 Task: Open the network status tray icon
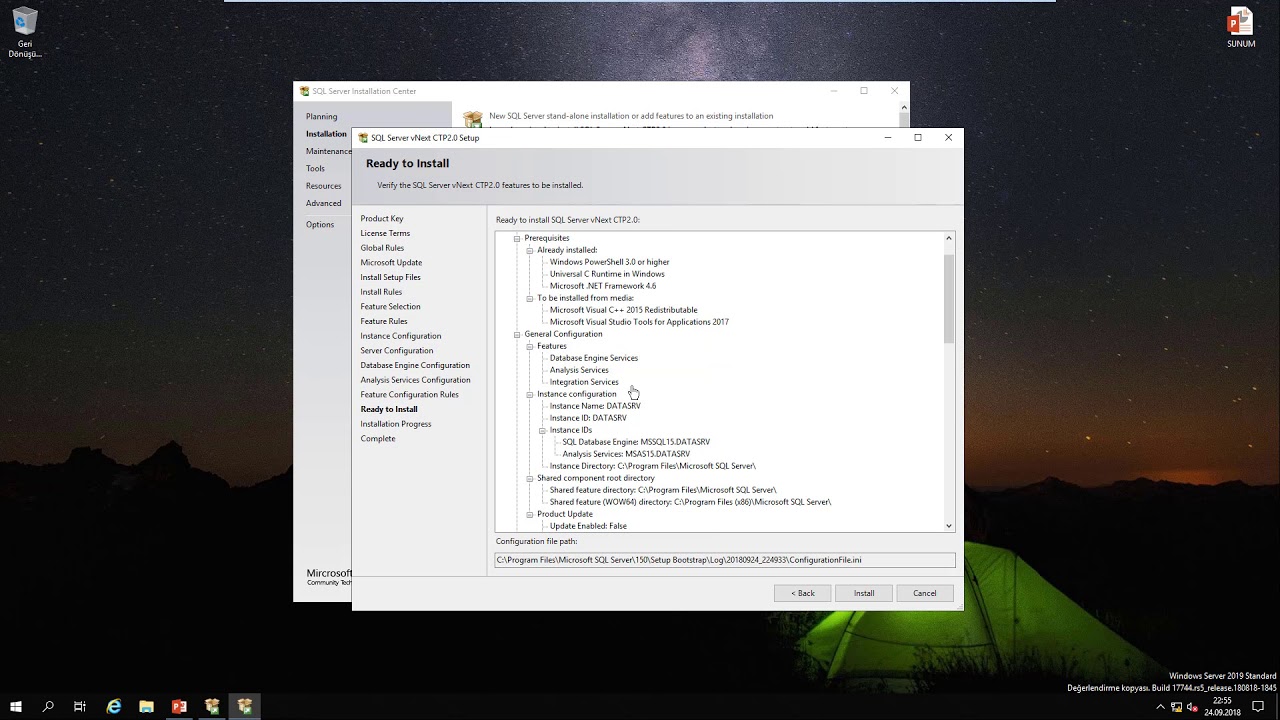pyautogui.click(x=1177, y=707)
